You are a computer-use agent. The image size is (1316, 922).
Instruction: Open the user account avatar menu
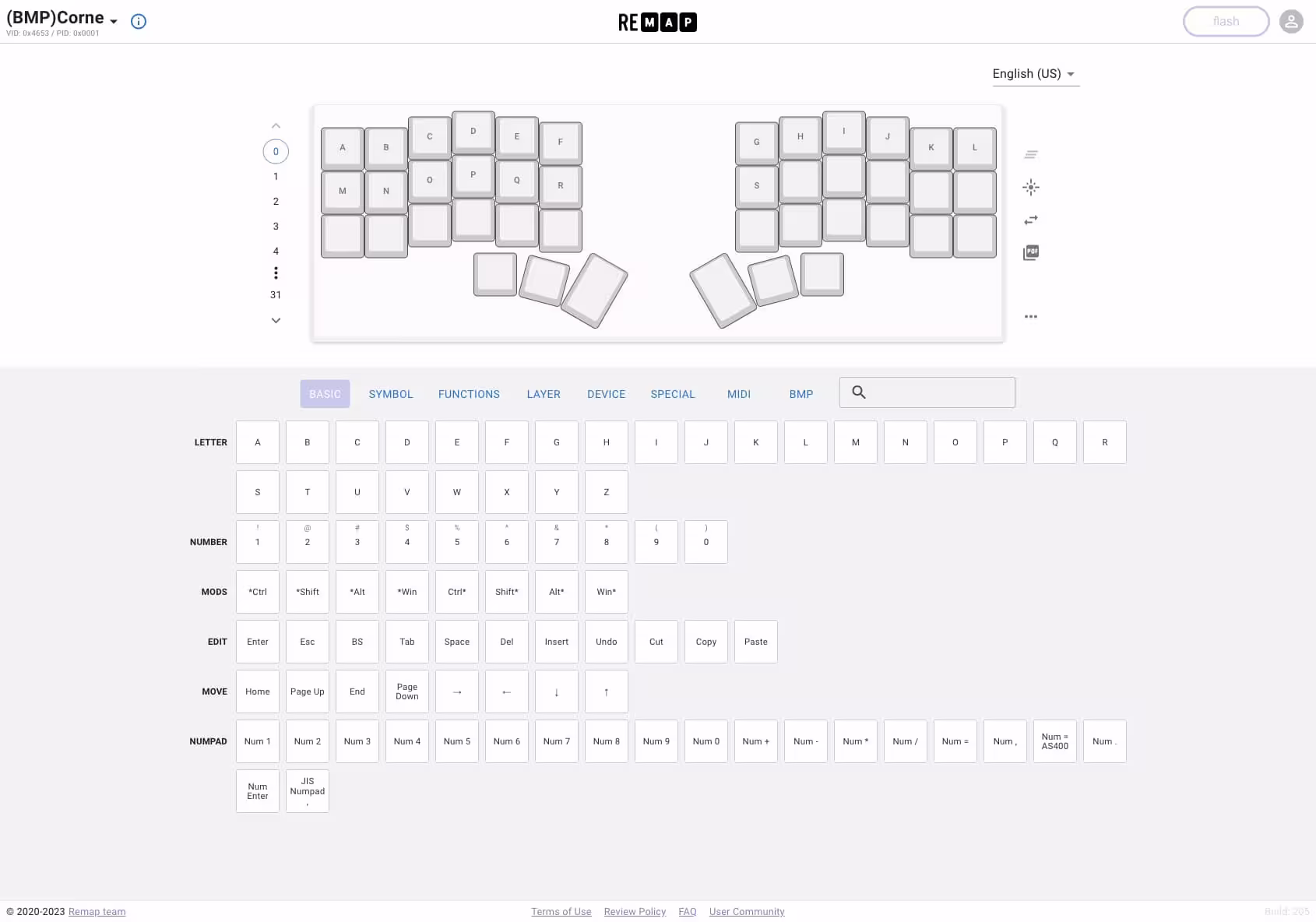pyautogui.click(x=1290, y=22)
